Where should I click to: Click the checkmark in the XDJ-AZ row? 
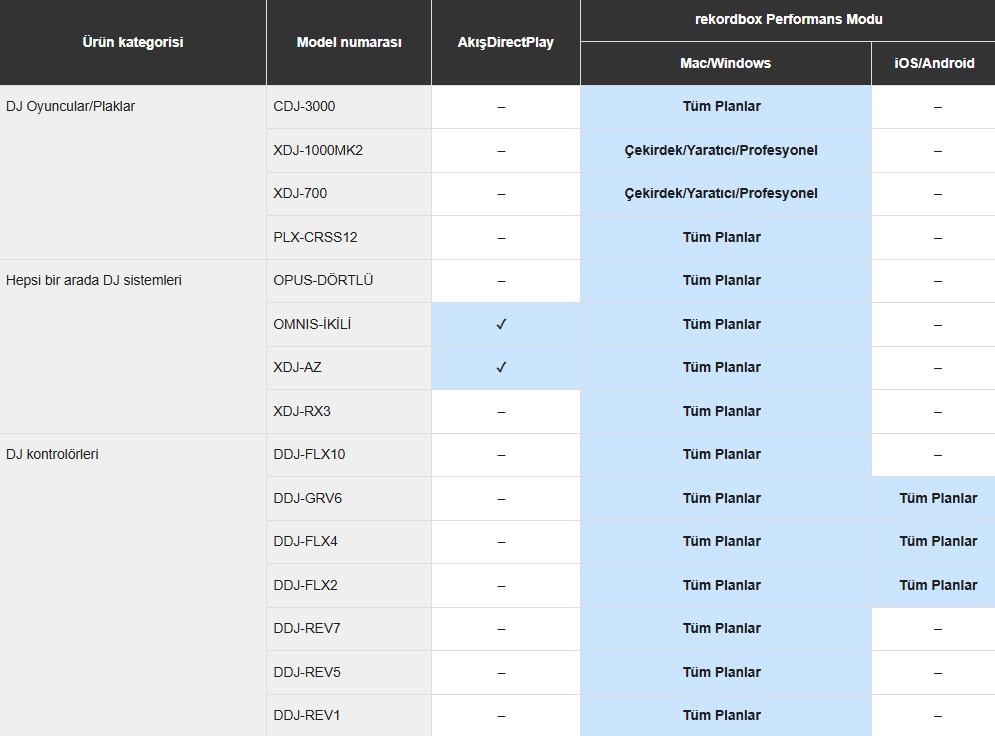click(501, 367)
